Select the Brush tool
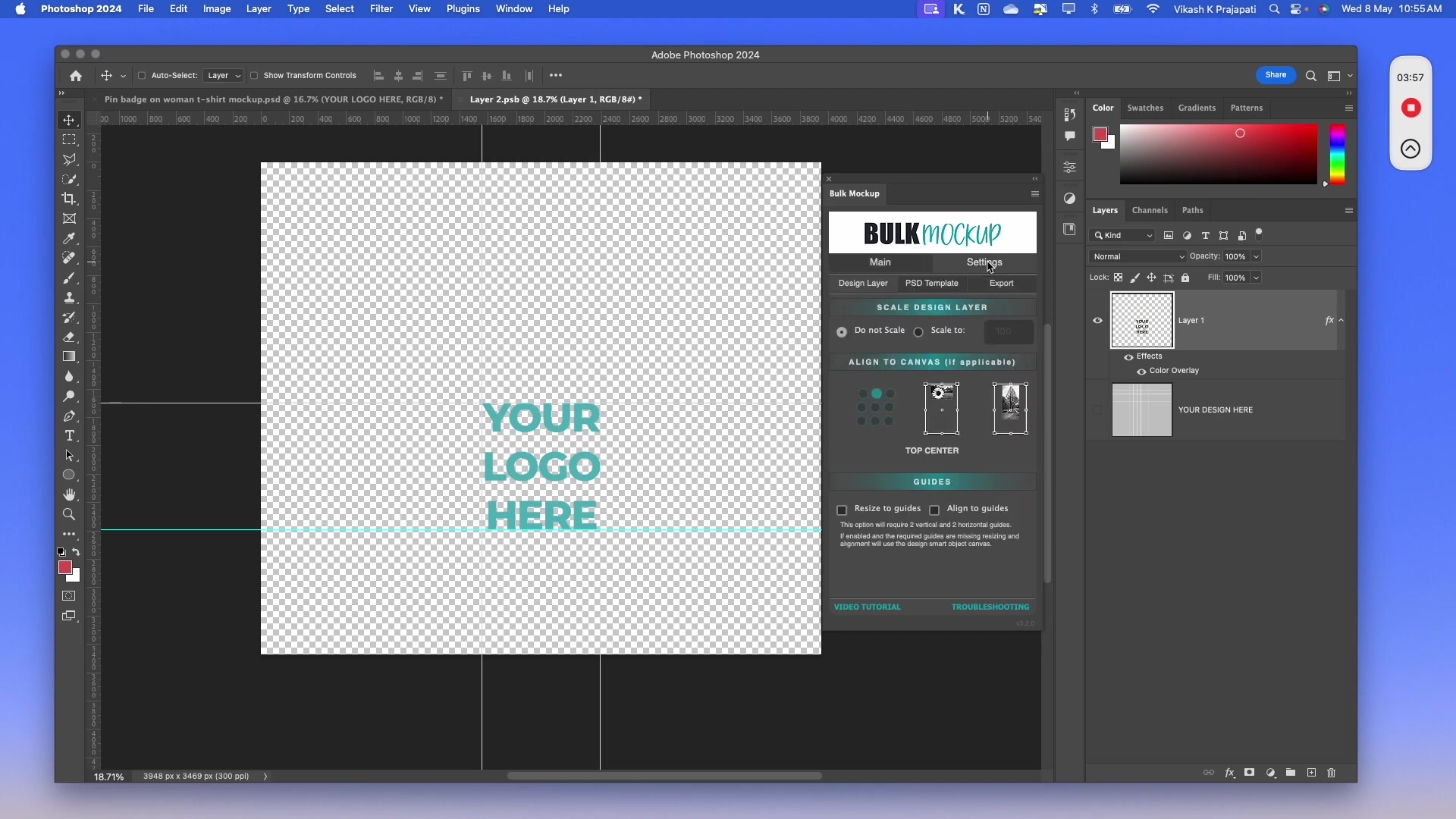Viewport: 1456px width, 819px height. (x=69, y=278)
